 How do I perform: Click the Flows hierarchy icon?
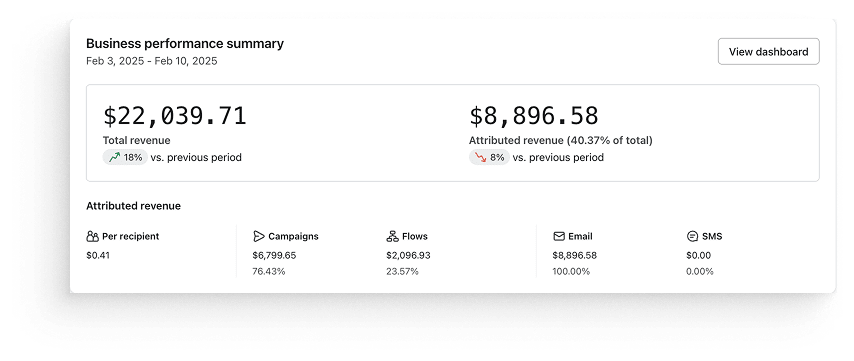[392, 236]
